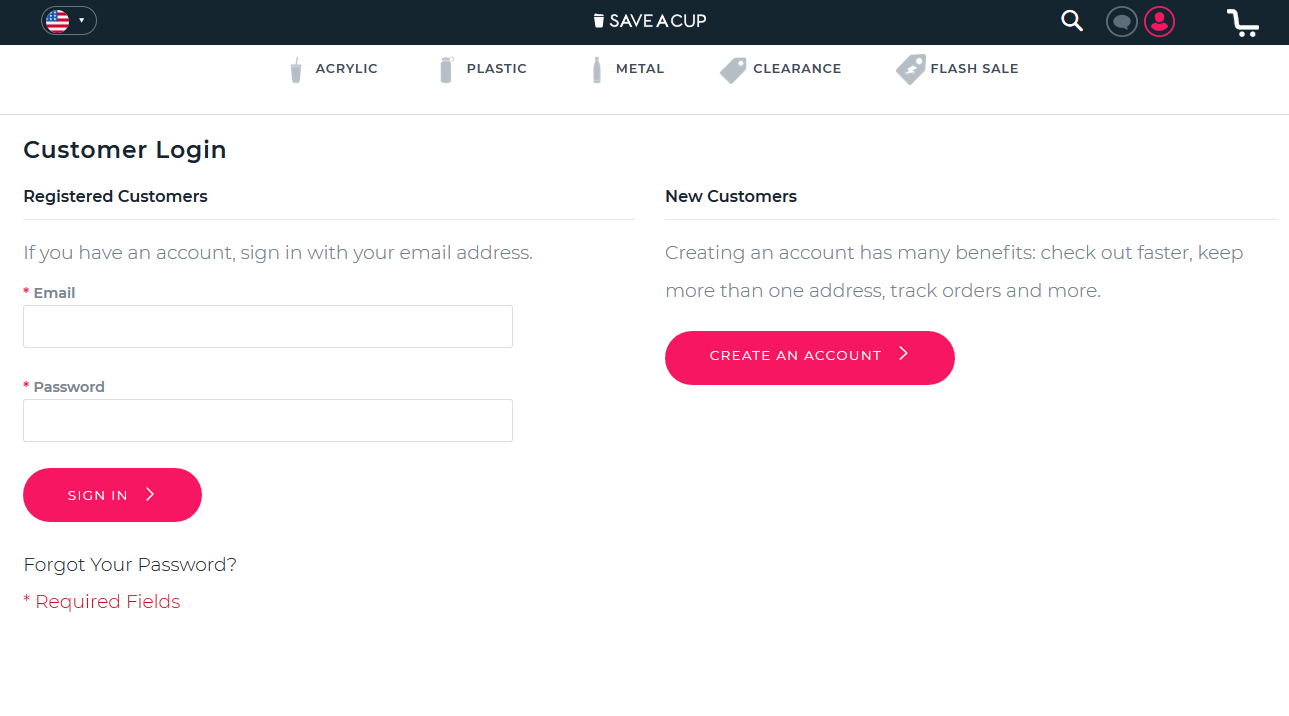Click the Customer Login heading
Viewport: 1289px width, 716px height.
(x=125, y=150)
